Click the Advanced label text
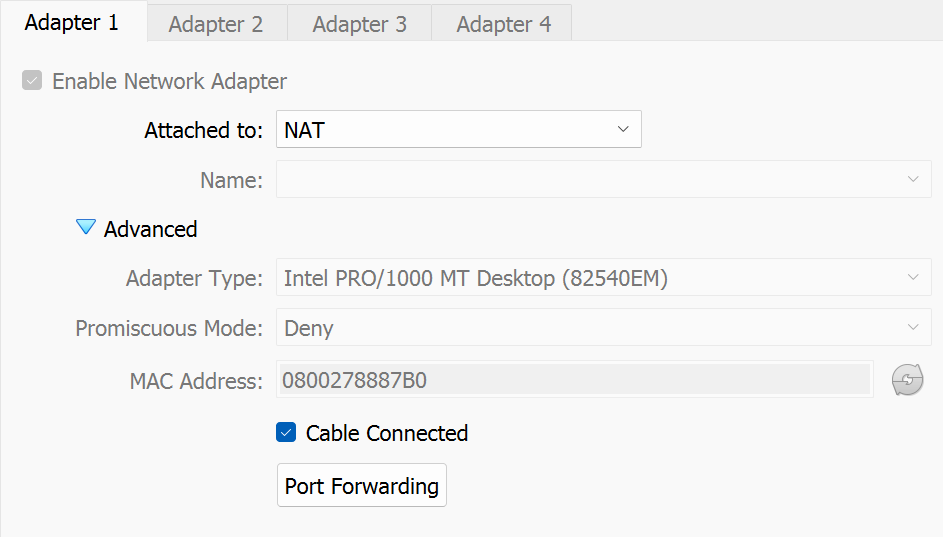 (x=151, y=229)
